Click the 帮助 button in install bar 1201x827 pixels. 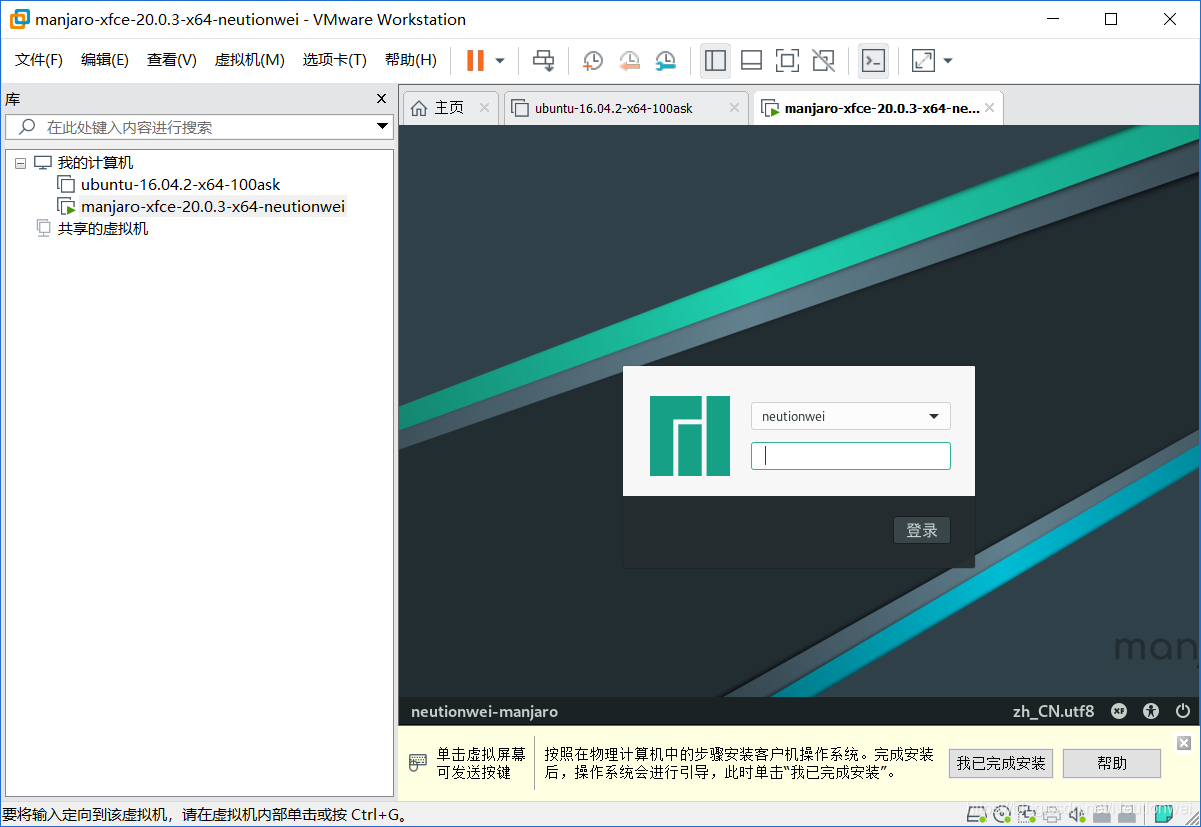pyautogui.click(x=1111, y=763)
